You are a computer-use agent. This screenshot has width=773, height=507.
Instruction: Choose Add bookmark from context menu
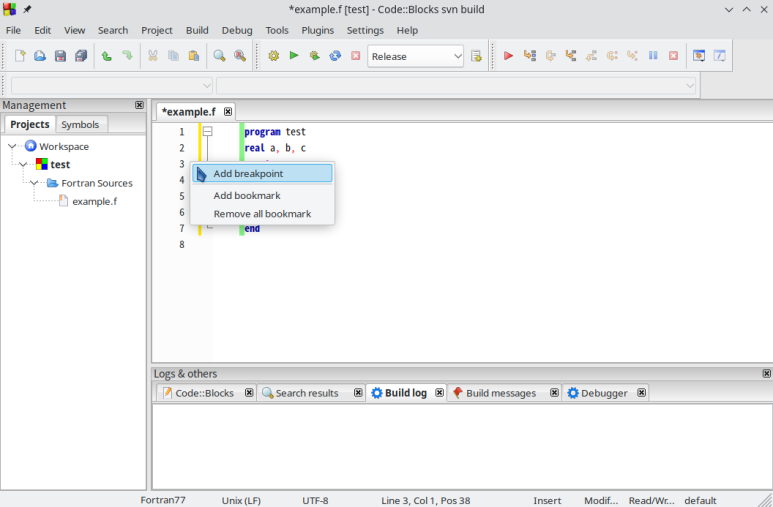262,195
